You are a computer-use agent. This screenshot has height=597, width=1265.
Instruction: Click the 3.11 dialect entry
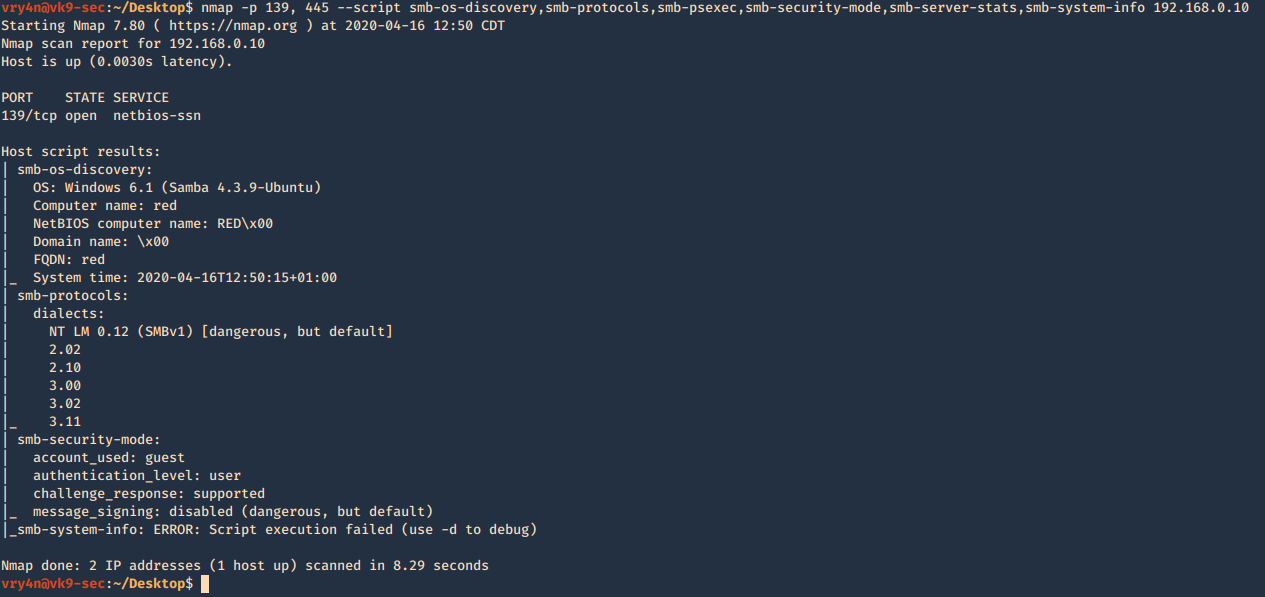(64, 422)
